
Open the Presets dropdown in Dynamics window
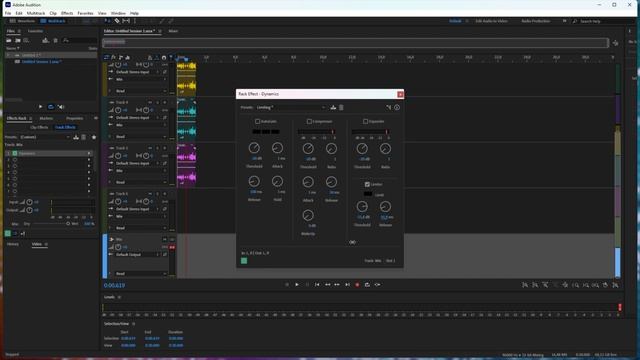click(x=291, y=107)
